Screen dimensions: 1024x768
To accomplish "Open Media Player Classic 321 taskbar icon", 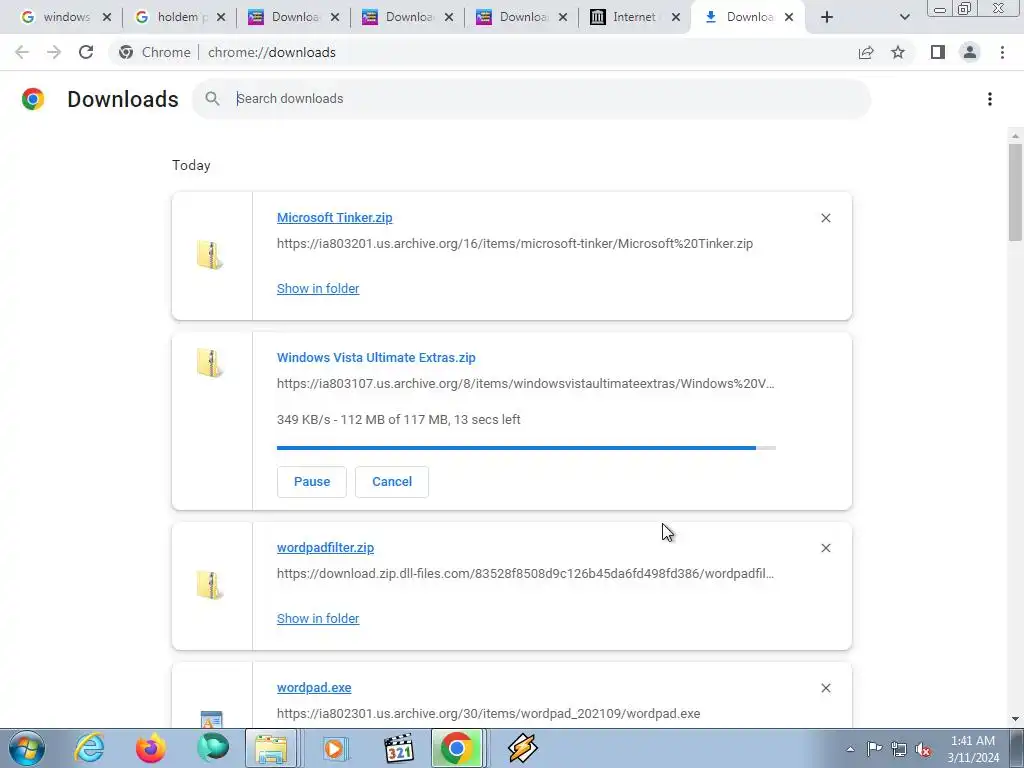I will (398, 748).
